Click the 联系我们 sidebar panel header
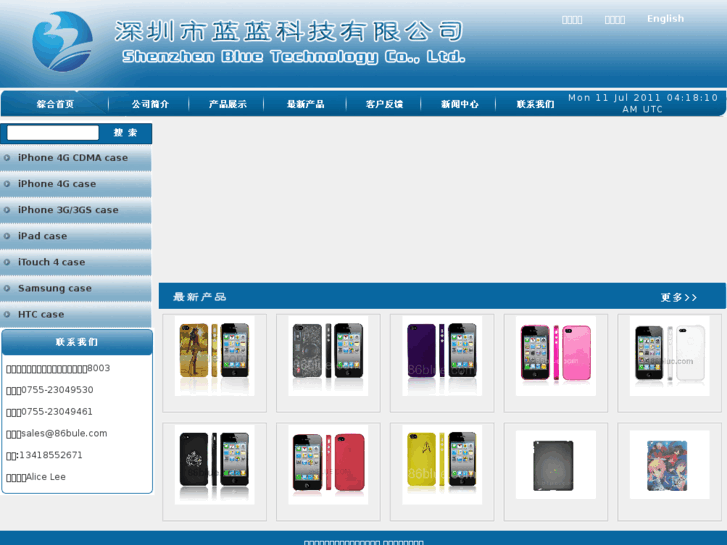This screenshot has height=545, width=727. point(77,342)
